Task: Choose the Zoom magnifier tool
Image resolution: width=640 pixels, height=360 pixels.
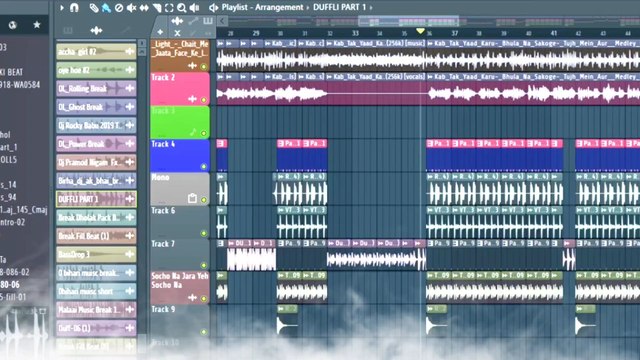Action: tap(182, 8)
